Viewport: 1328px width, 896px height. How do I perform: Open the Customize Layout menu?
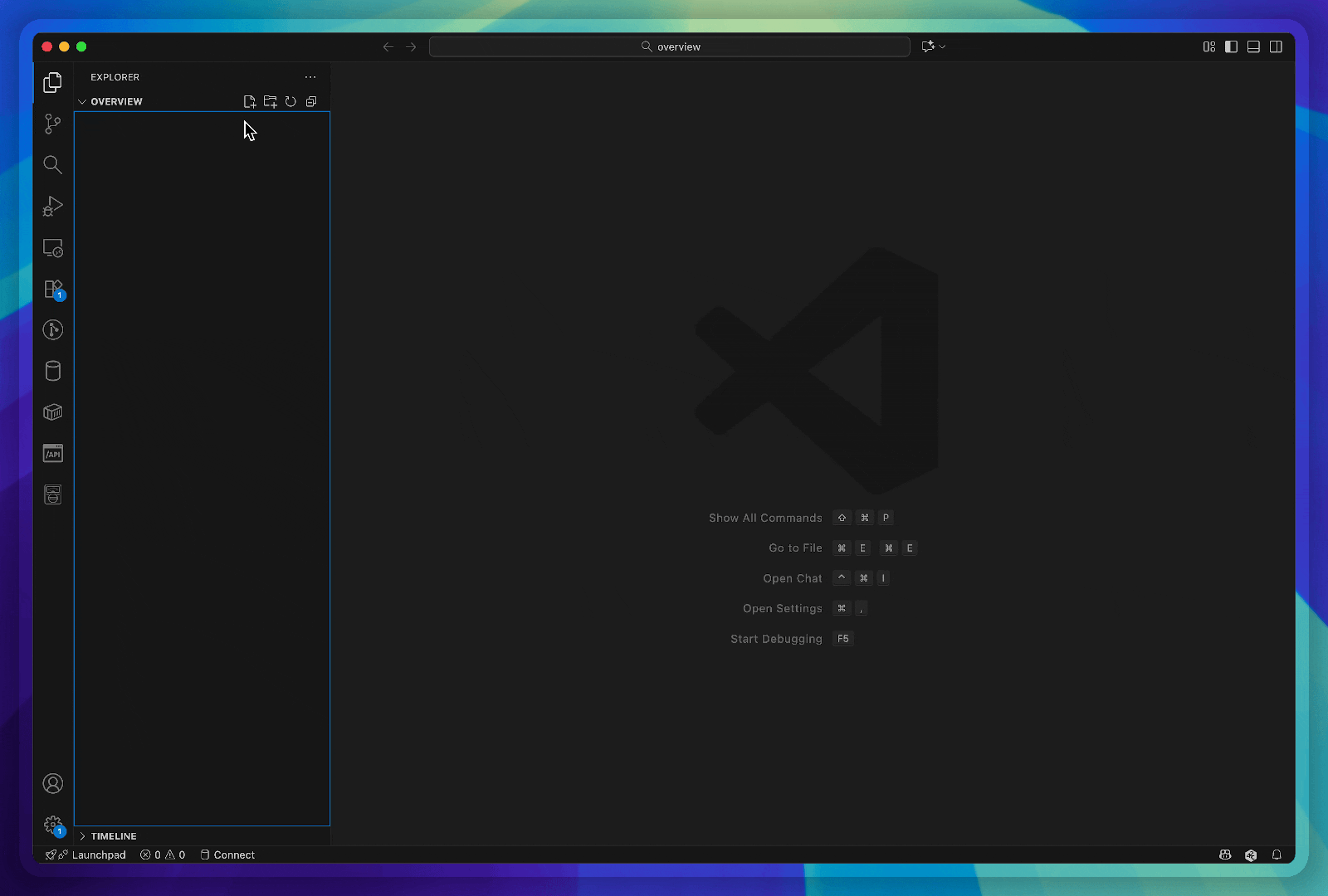click(1209, 46)
